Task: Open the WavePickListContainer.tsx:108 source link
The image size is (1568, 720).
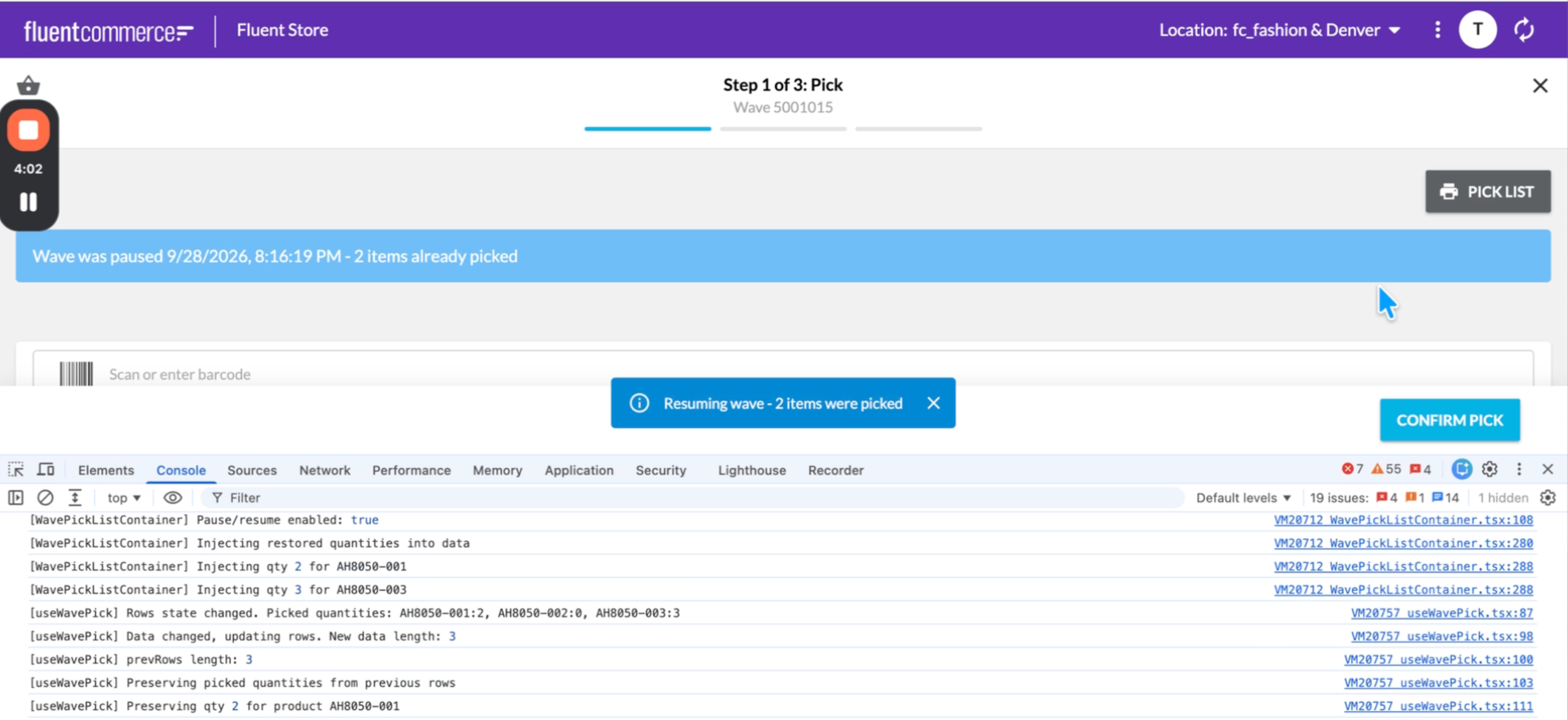Action: coord(1403,520)
